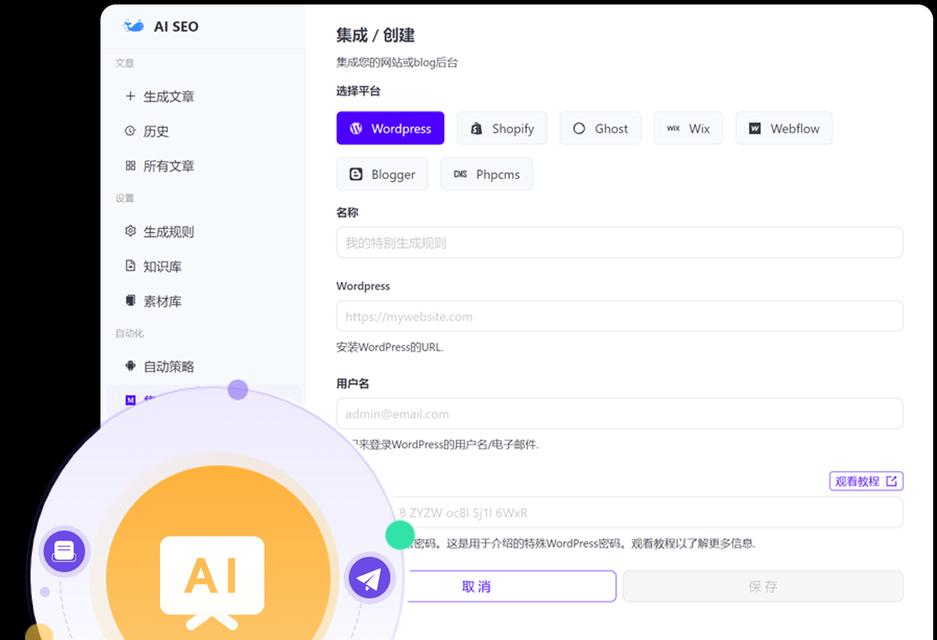Image resolution: width=937 pixels, height=640 pixels.
Task: Click the clock icon beside 历史
Action: tap(130, 130)
